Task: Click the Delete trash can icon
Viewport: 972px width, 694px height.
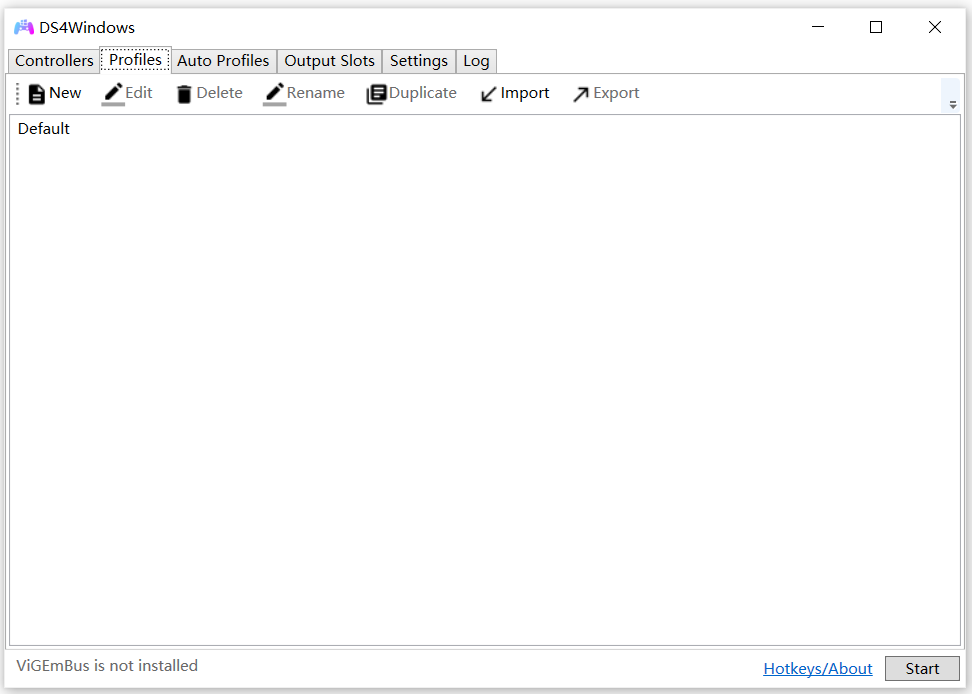Action: 184,94
